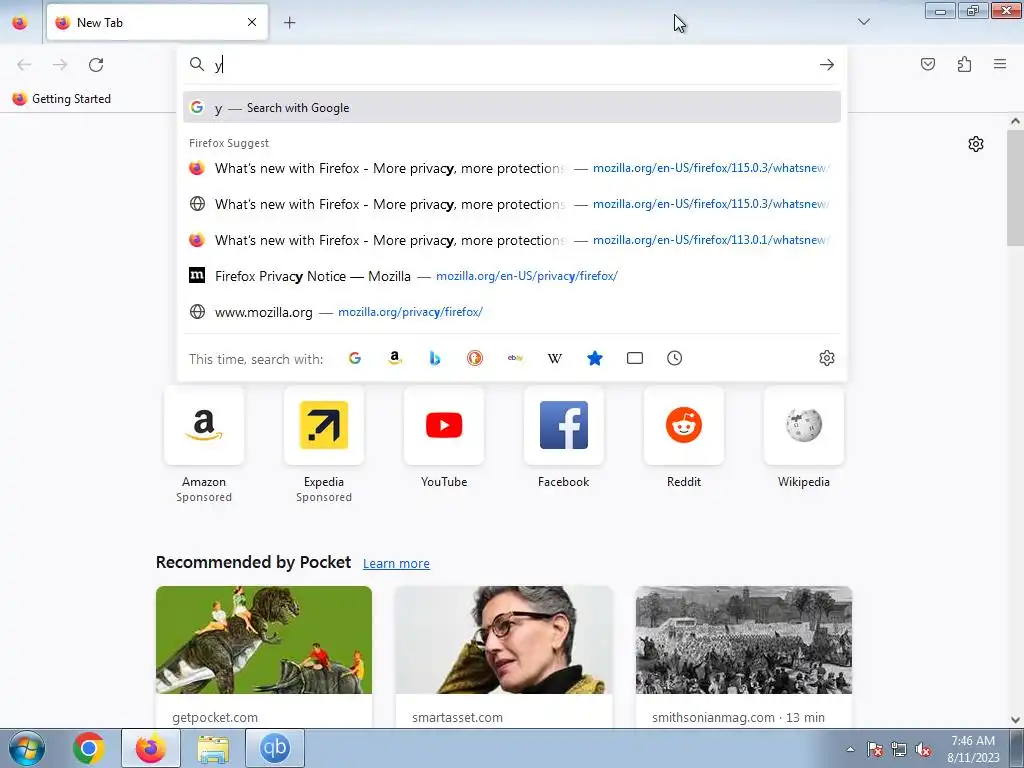Open www.mozilla.org privacy suggestion
This screenshot has height=768, width=1024.
[512, 312]
